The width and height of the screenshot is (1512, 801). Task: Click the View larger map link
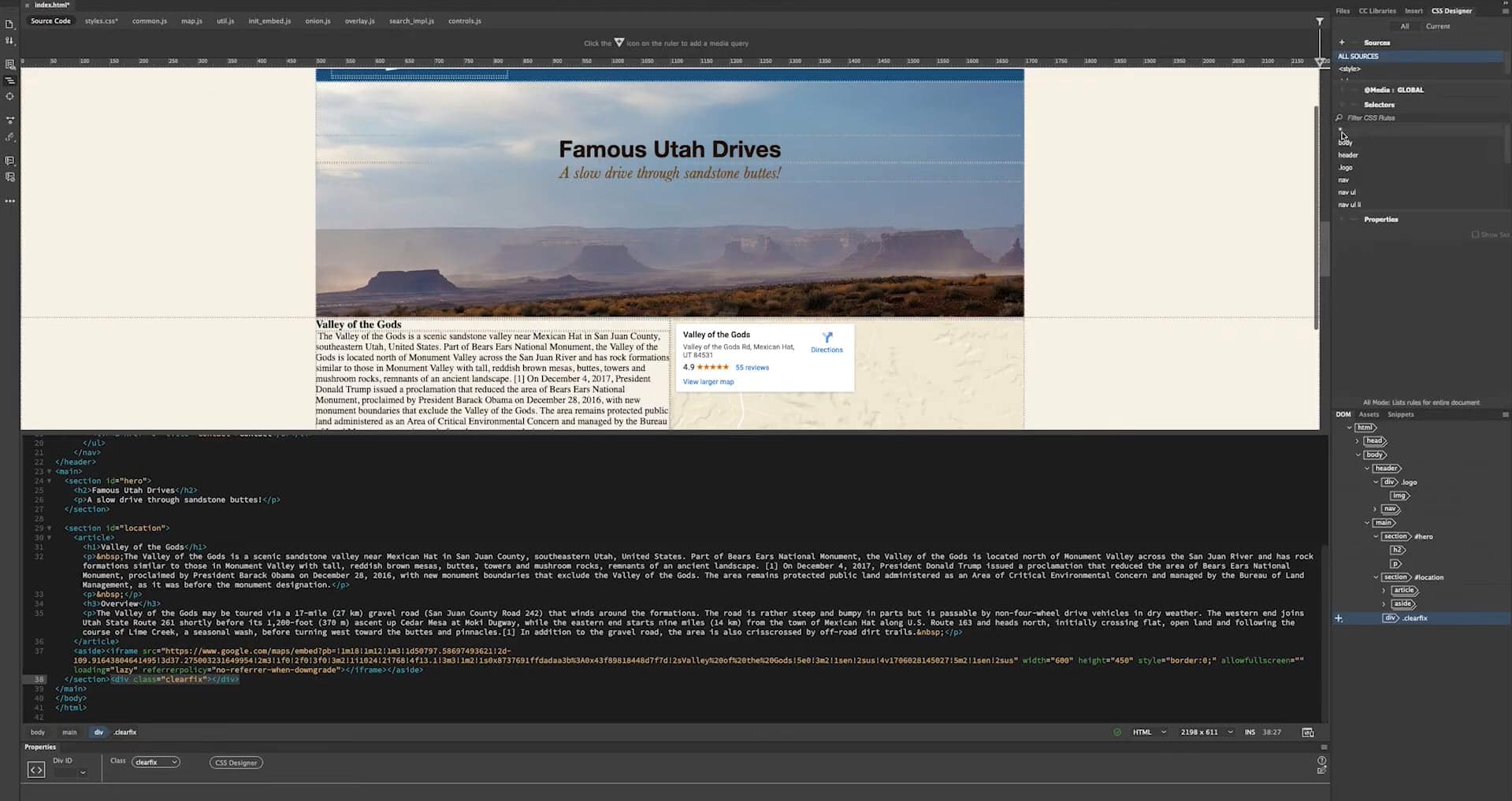708,382
